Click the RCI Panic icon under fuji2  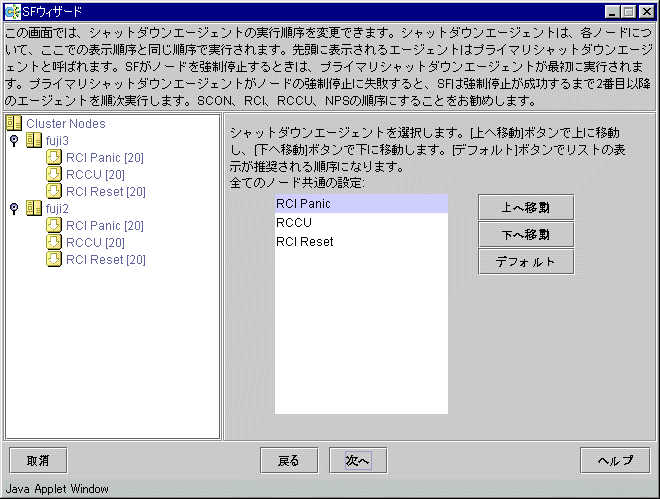[54, 225]
